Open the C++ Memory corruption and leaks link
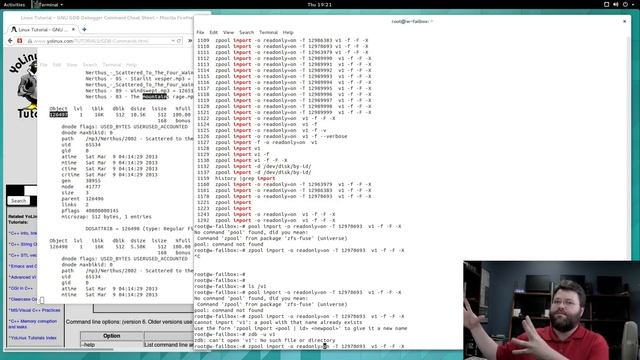 point(33,324)
